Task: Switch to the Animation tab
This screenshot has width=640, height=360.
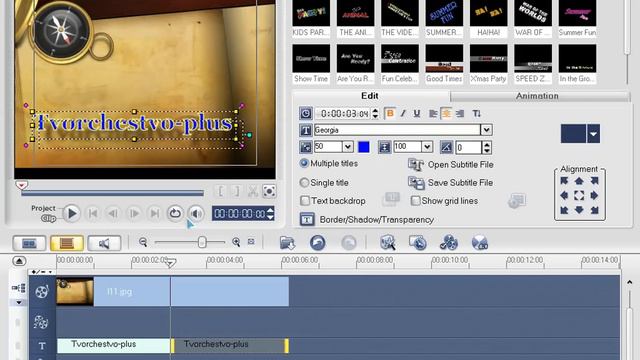Action: pos(537,96)
